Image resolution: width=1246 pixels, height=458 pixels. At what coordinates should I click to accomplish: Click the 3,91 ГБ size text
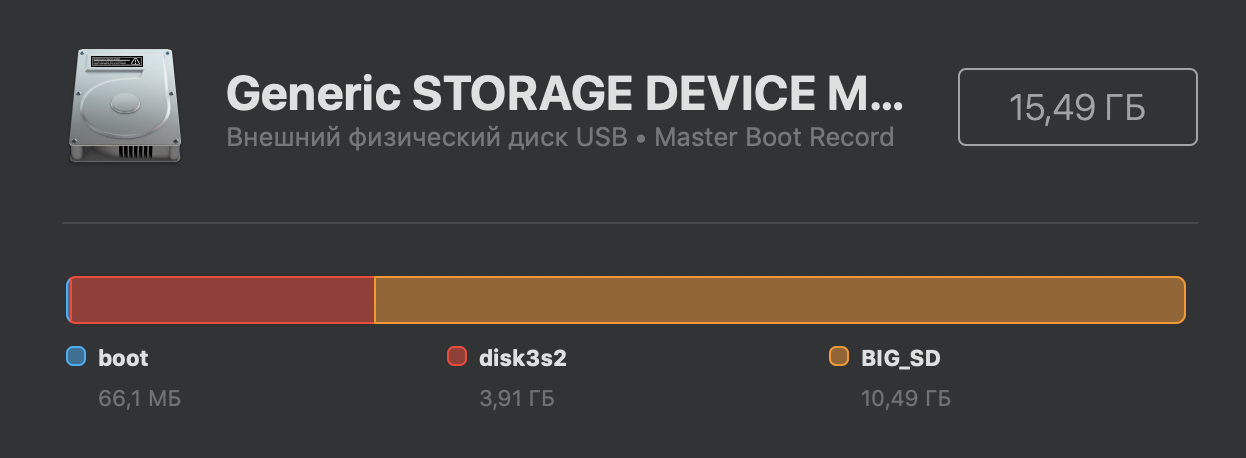click(x=517, y=399)
